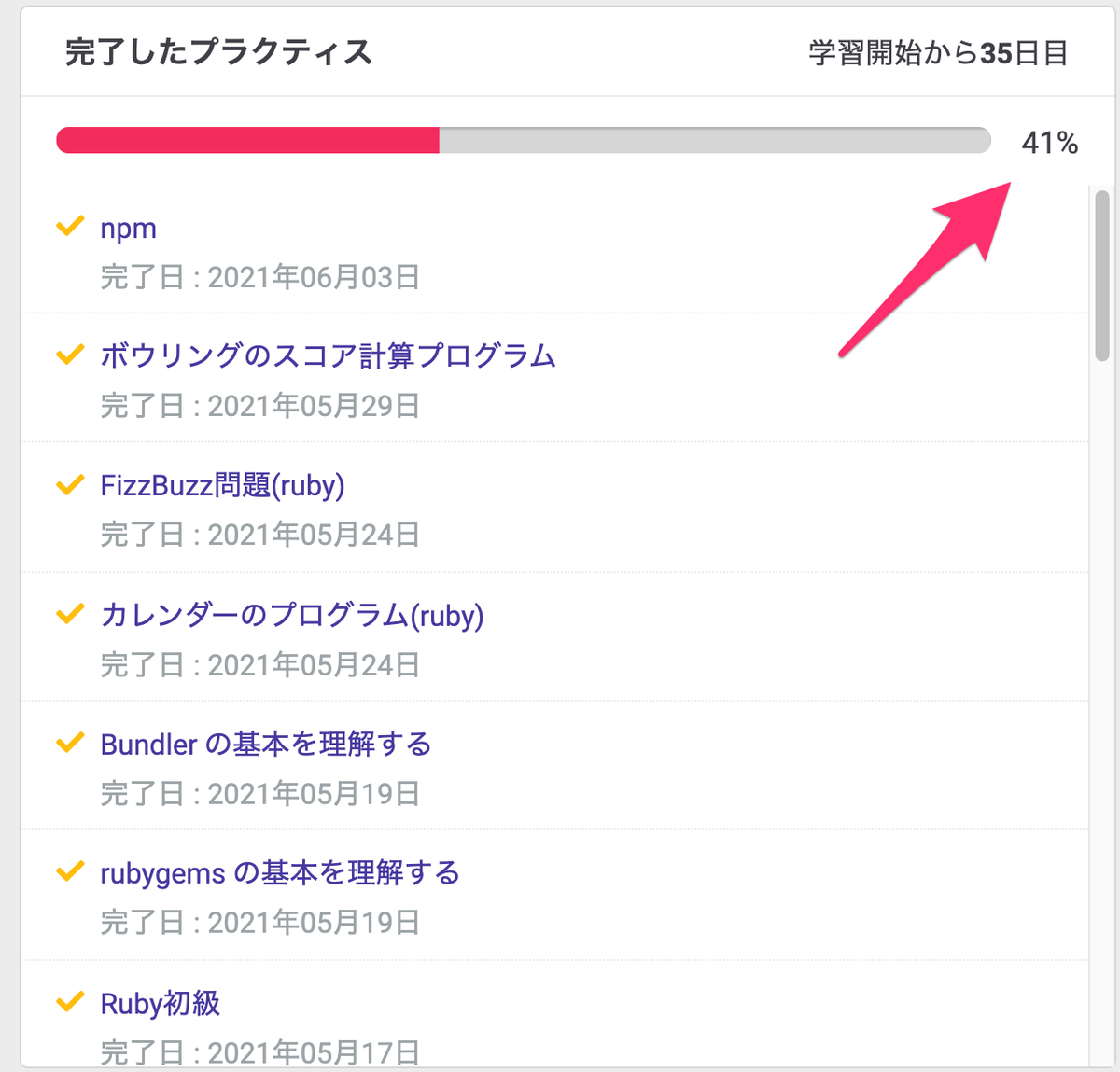Open Ruby初級 practice link
This screenshot has width=1120, height=1072.
tap(160, 1004)
